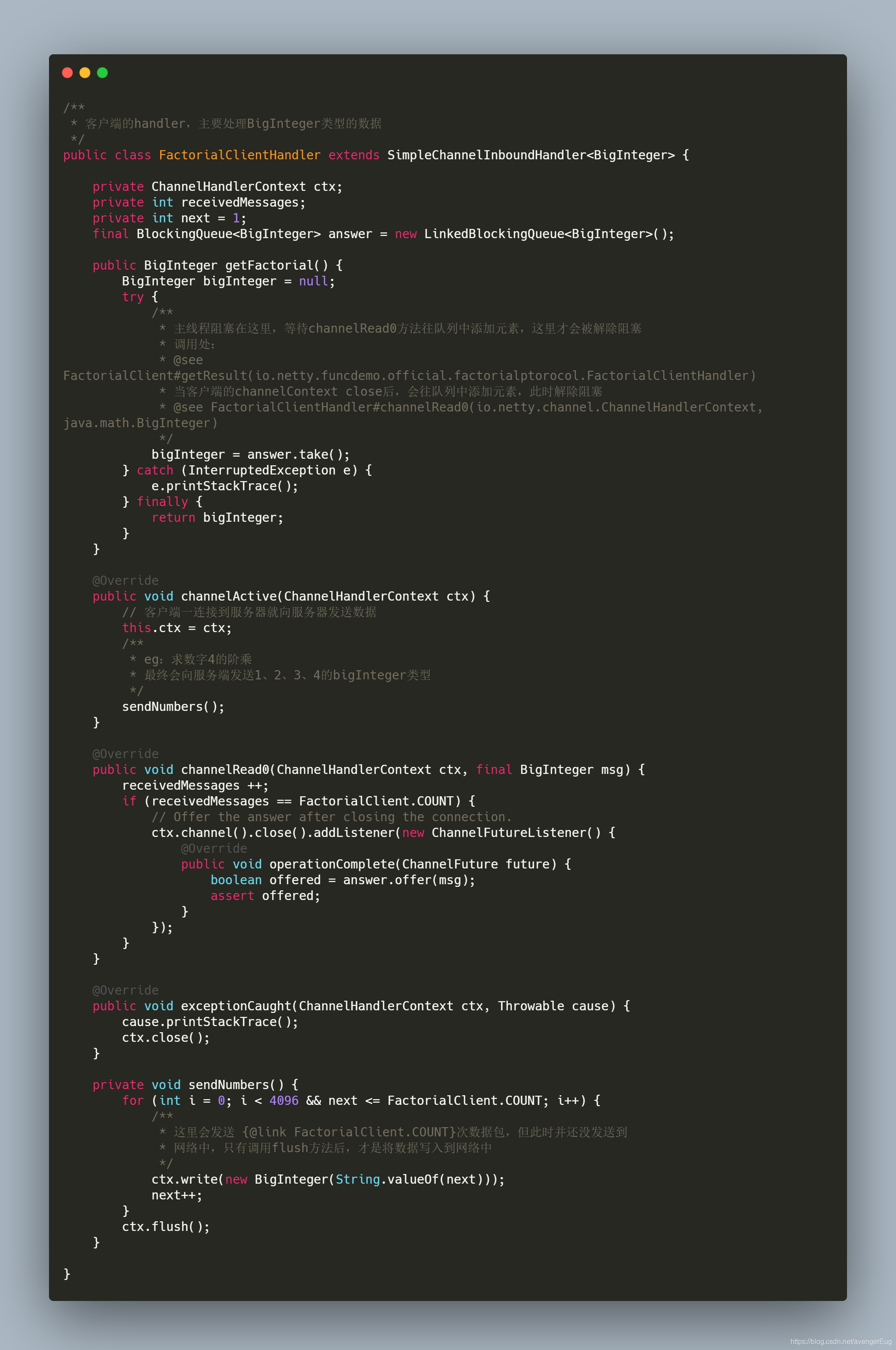Click the green maximize window dot
This screenshot has width=896, height=1350.
[x=102, y=73]
